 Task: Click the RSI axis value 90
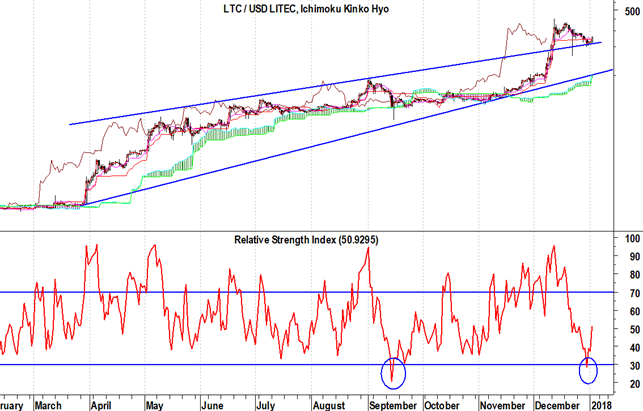click(x=634, y=257)
